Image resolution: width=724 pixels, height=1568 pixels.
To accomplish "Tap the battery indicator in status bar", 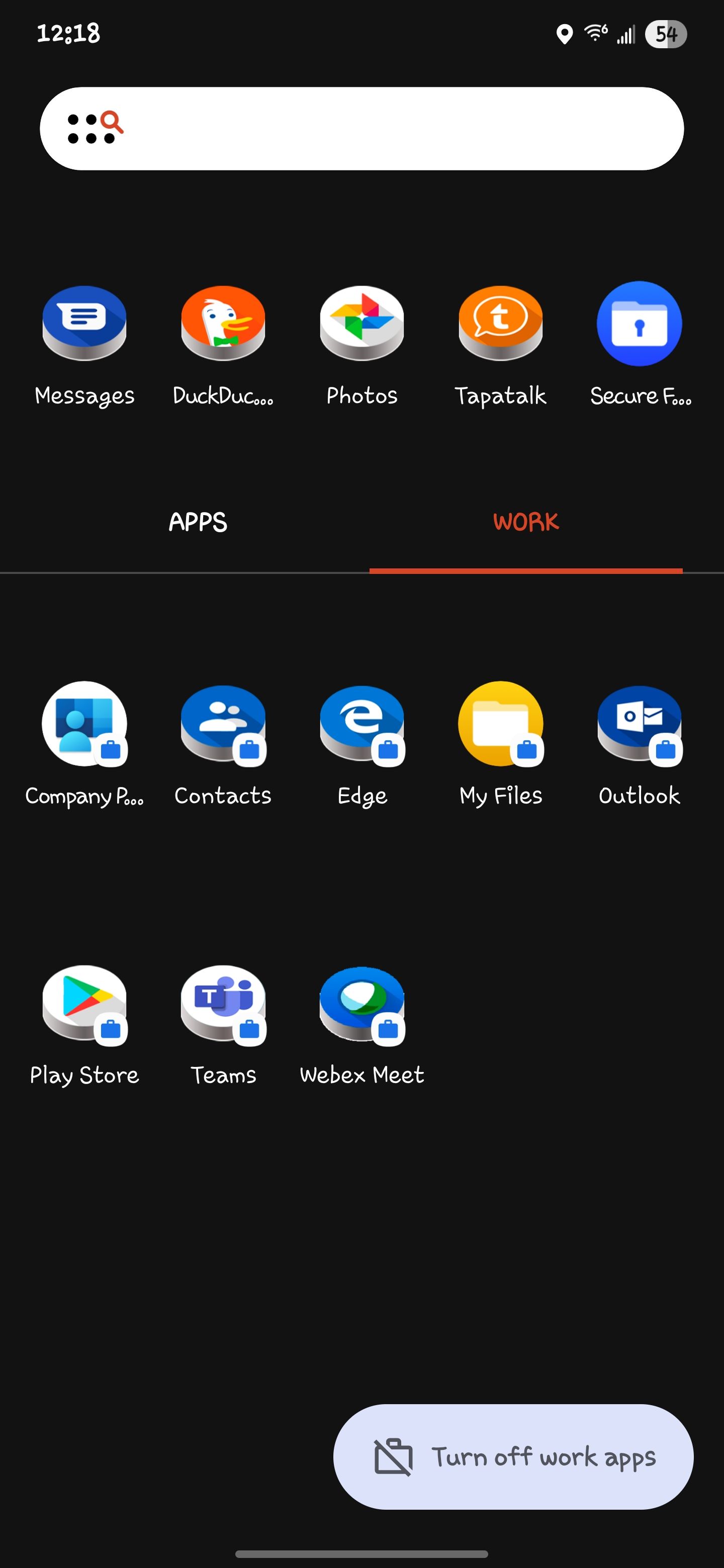I will (666, 34).
